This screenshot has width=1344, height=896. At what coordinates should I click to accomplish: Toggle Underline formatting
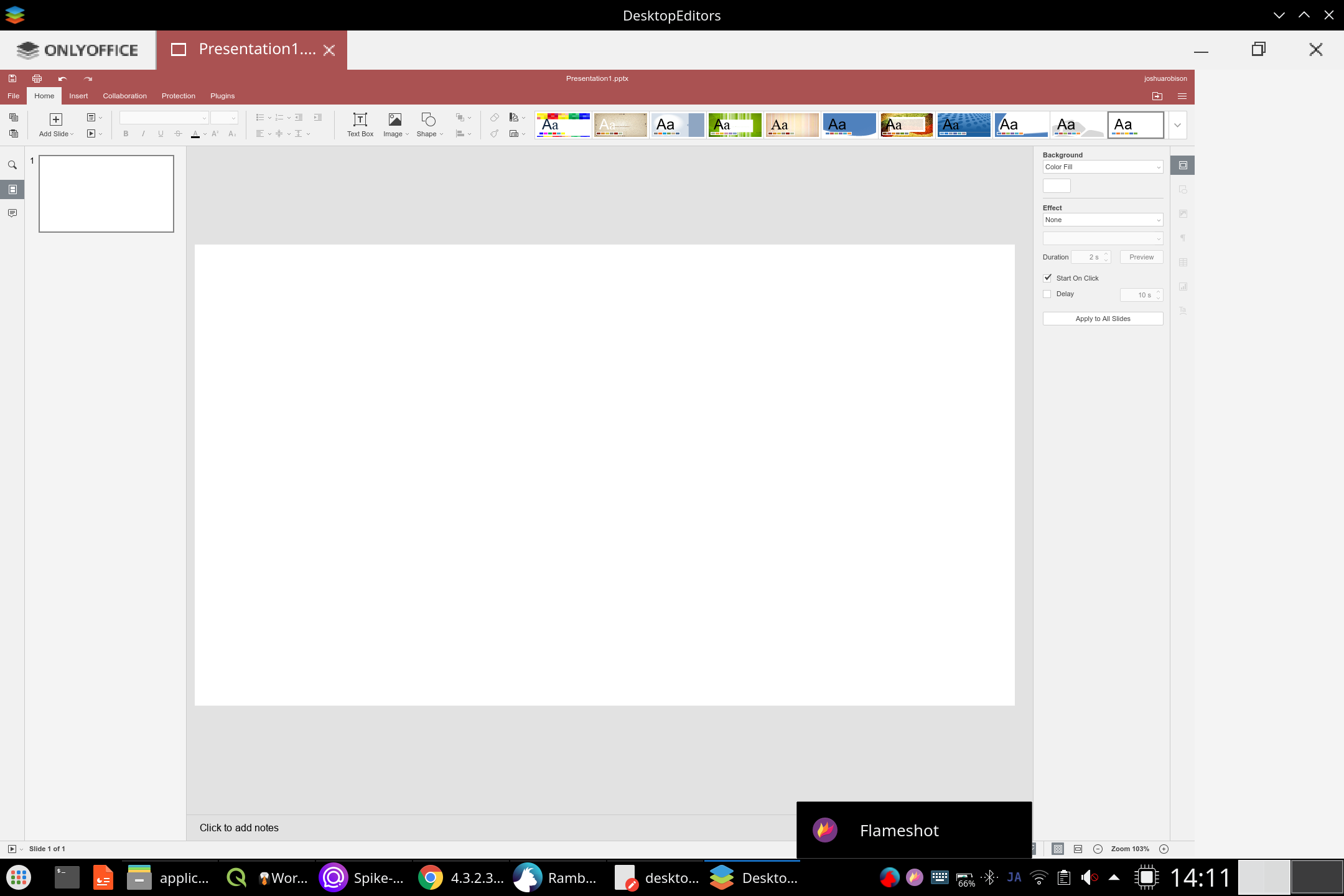click(161, 134)
